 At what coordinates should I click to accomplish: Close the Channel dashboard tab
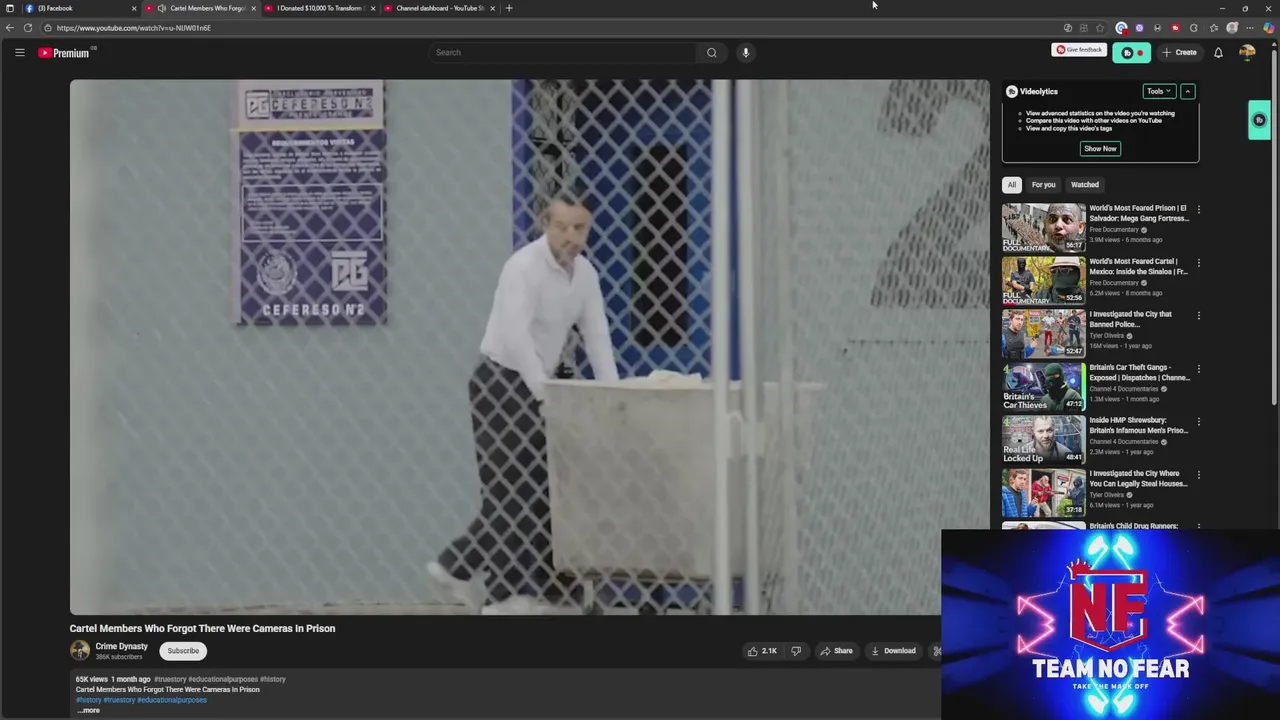pyautogui.click(x=492, y=8)
